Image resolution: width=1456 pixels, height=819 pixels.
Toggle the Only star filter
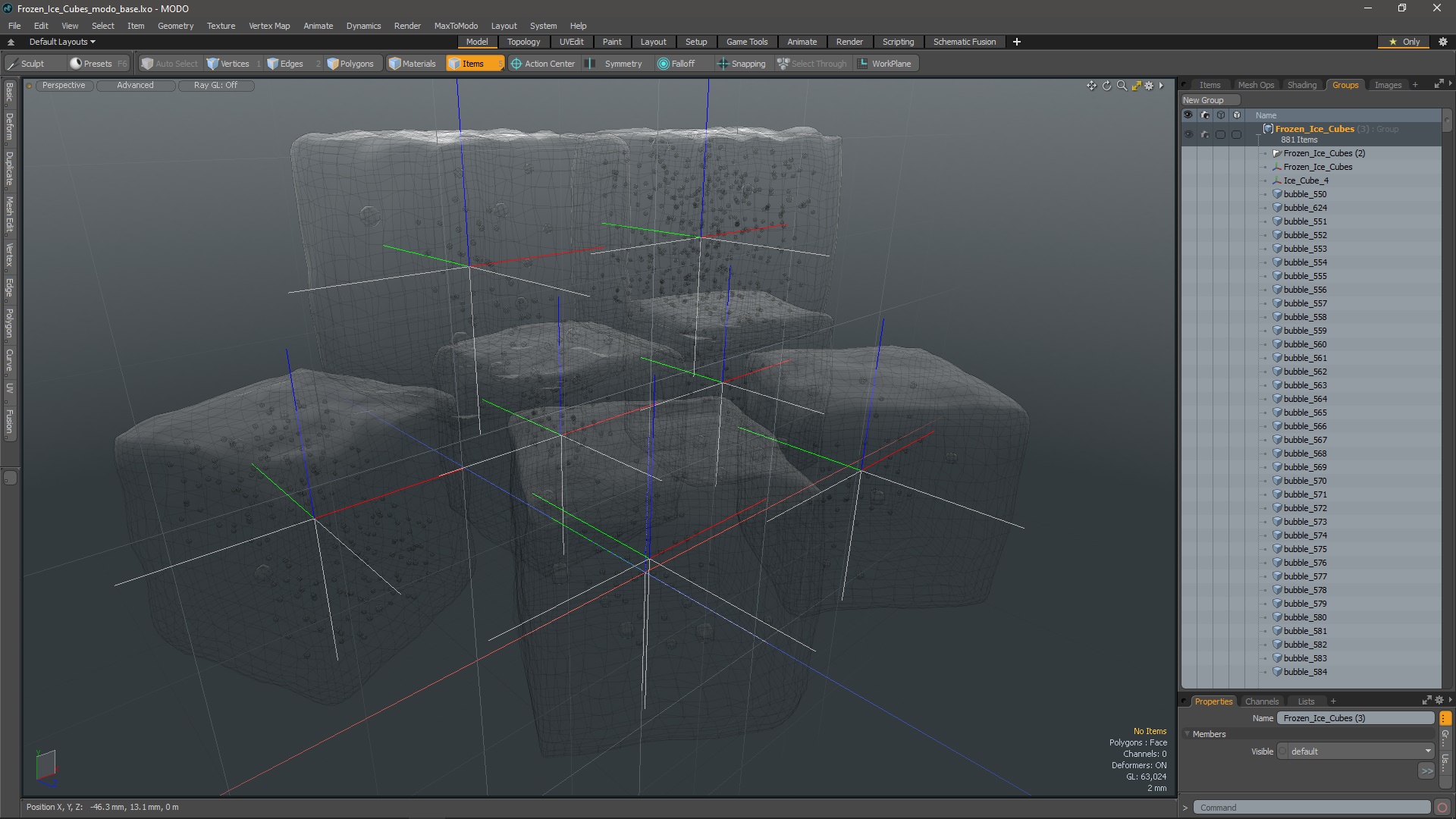coord(1404,42)
